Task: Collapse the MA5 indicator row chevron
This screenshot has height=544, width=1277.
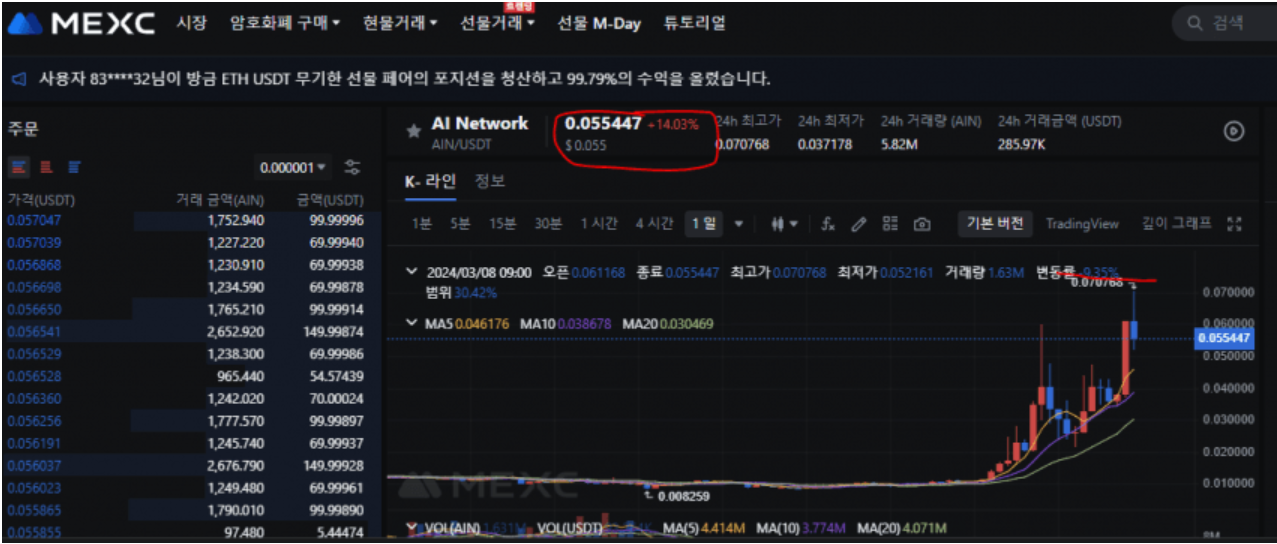Action: [x=412, y=324]
